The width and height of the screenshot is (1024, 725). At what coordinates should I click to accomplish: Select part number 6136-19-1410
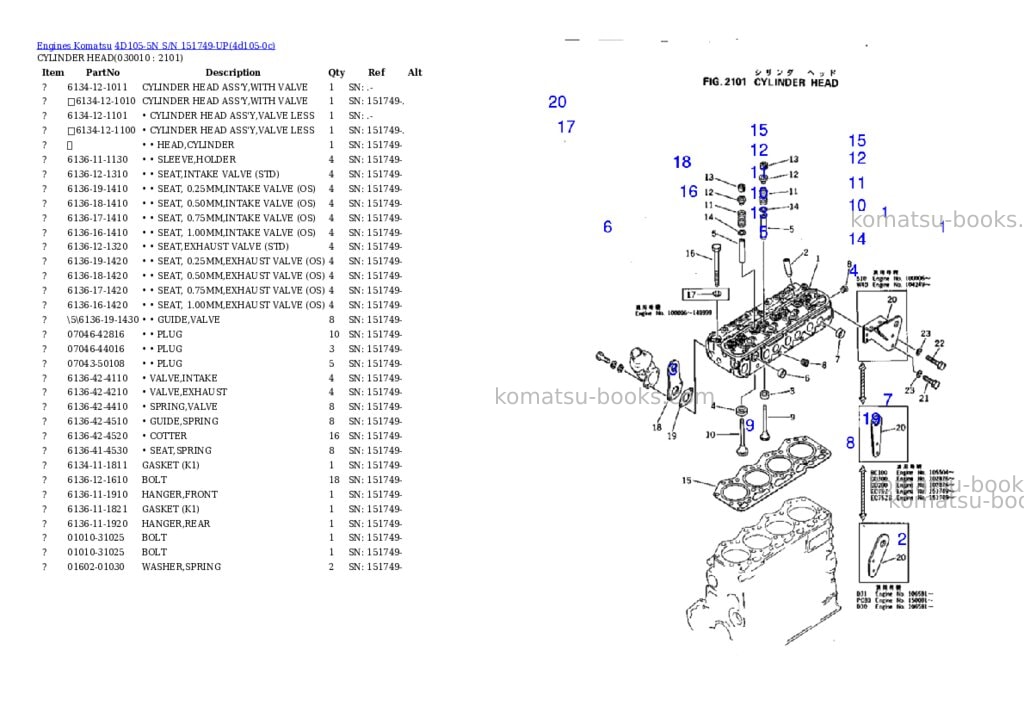coord(97,189)
